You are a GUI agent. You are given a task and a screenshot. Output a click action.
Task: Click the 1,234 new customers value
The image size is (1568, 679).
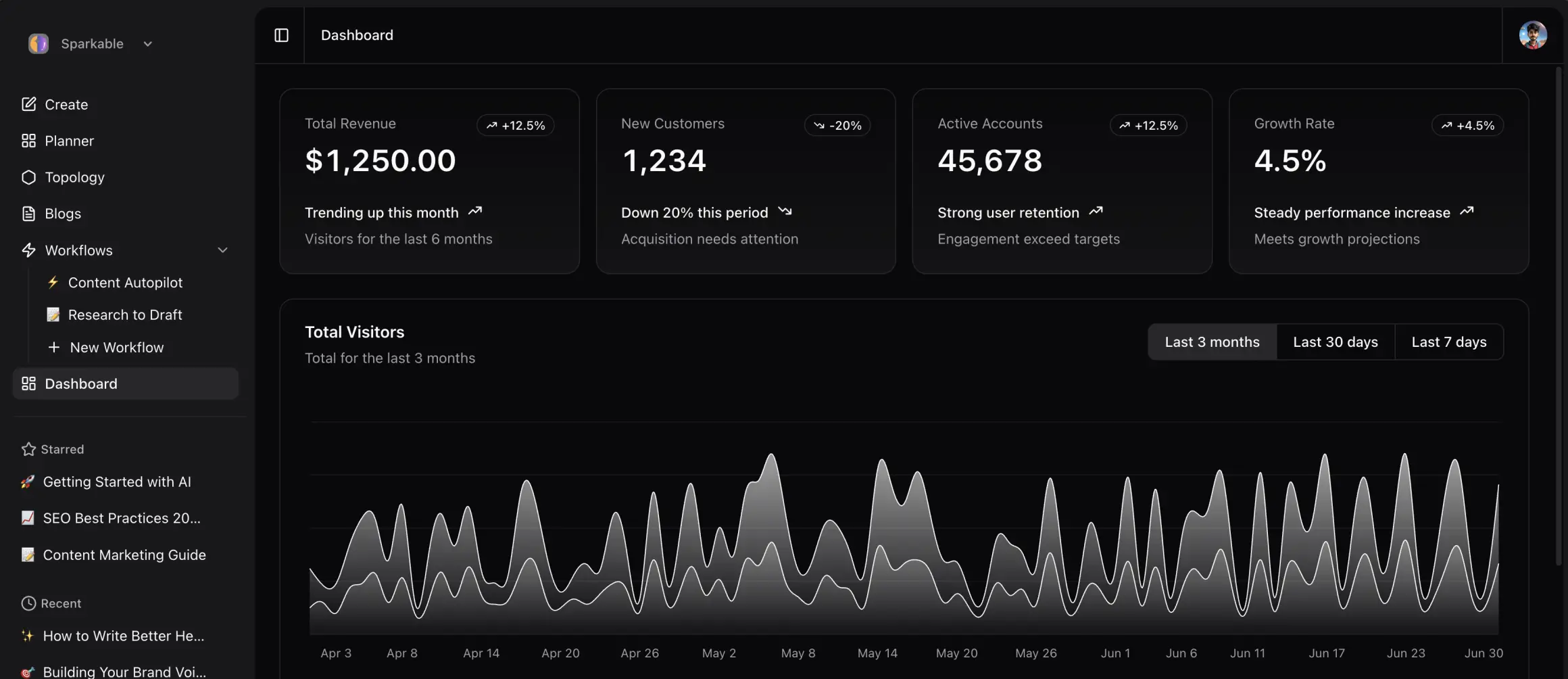click(x=664, y=161)
